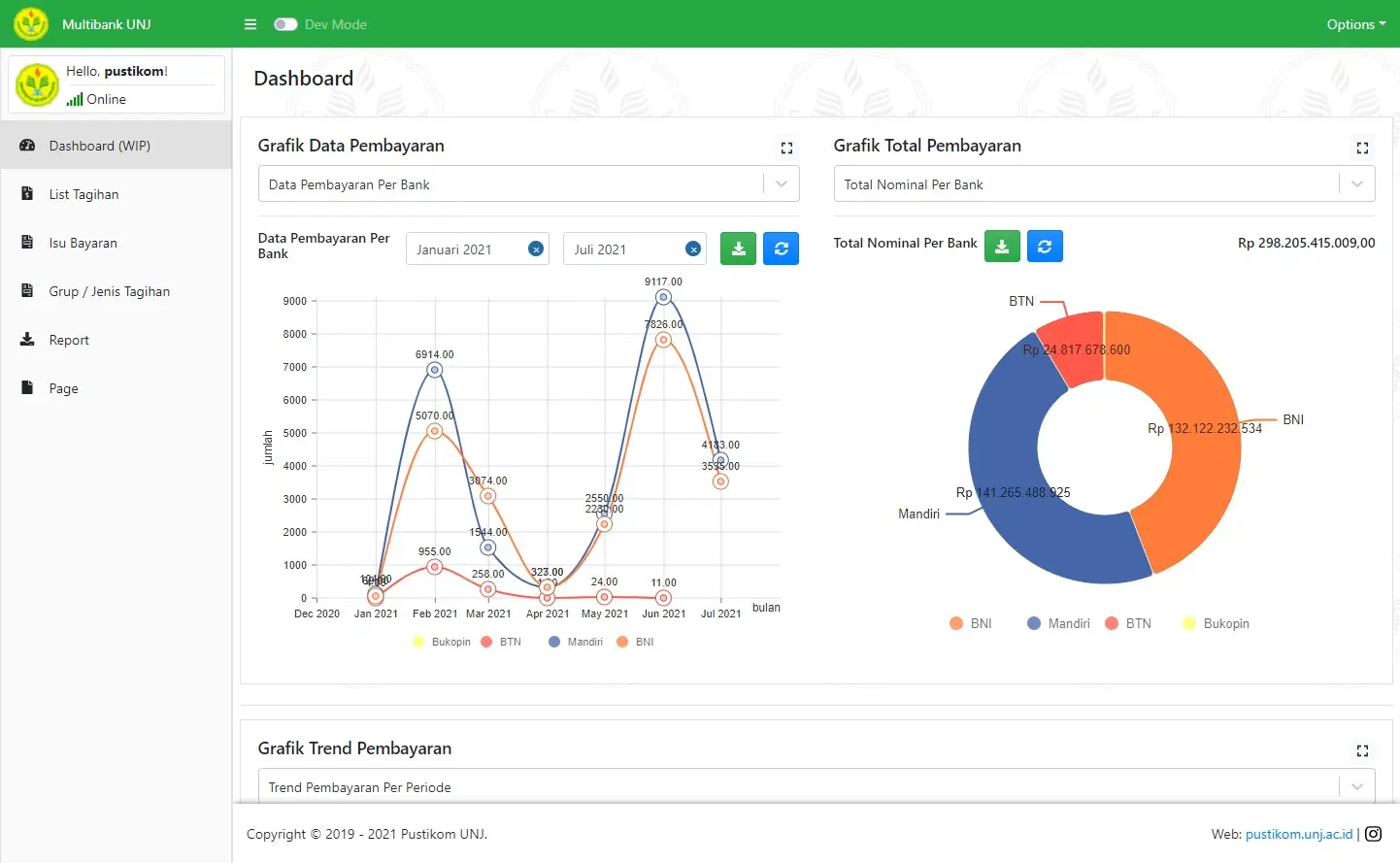Refresh the Data Pembayaran Per Bank chart
Screen dimensions: 1400x863
(x=781, y=249)
